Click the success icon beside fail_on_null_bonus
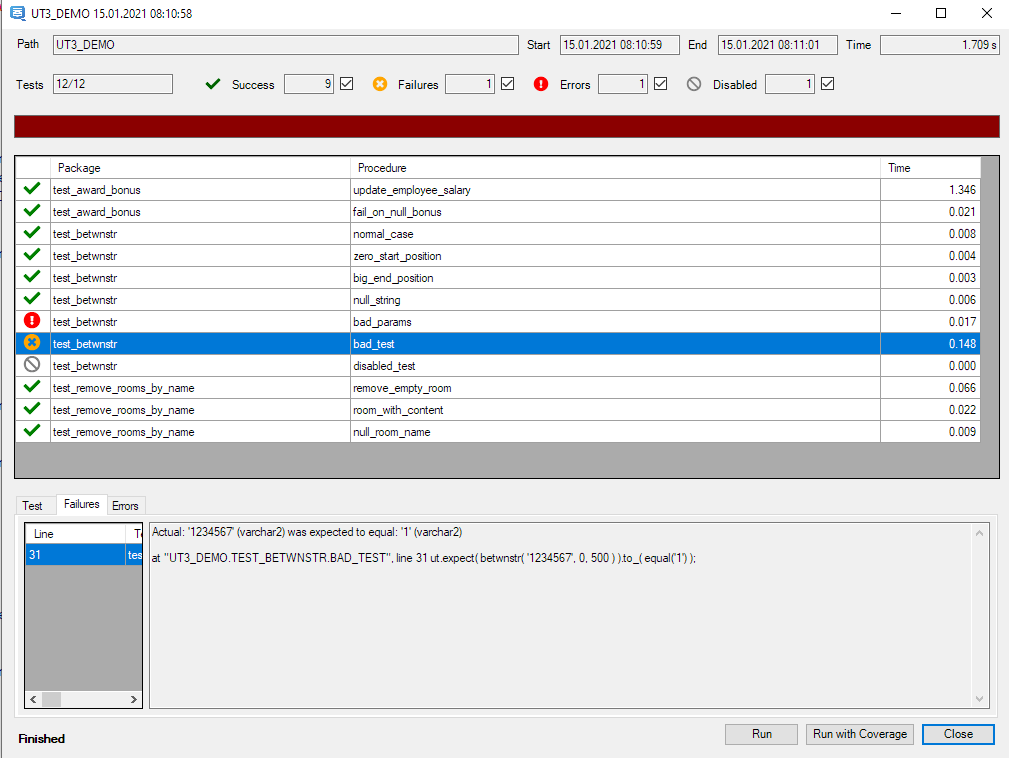The image size is (1009, 758). 32,210
